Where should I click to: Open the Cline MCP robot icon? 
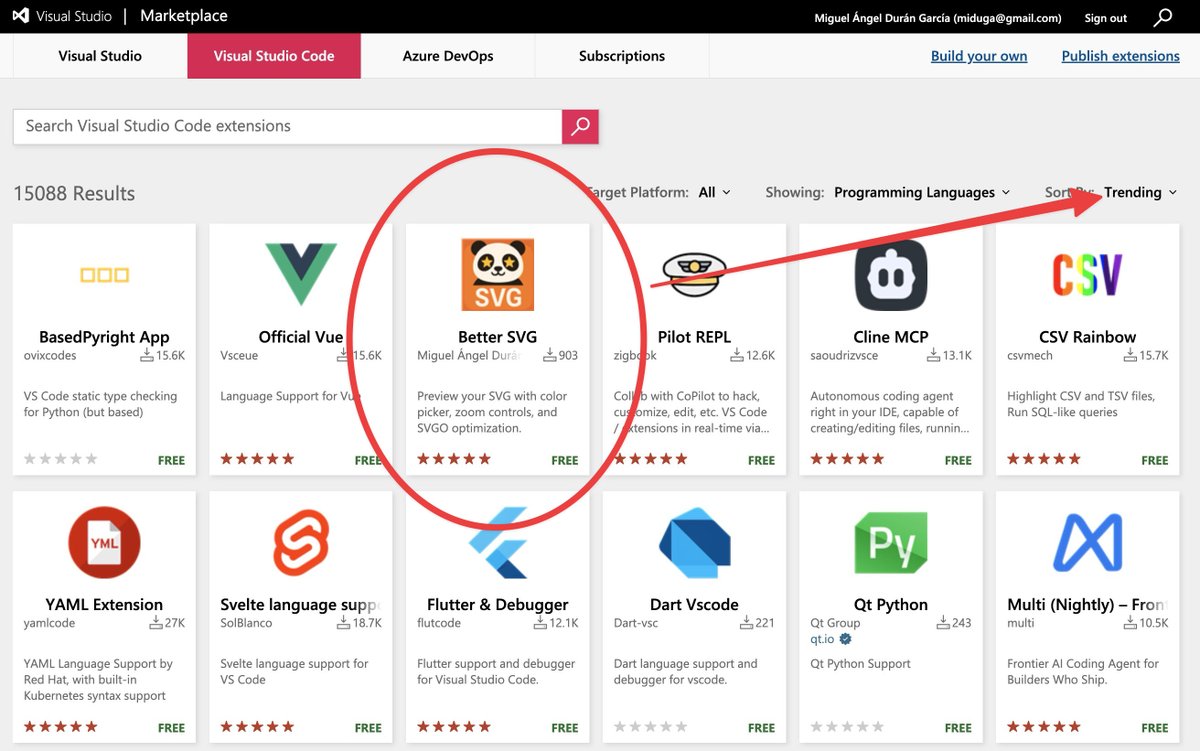click(x=891, y=275)
